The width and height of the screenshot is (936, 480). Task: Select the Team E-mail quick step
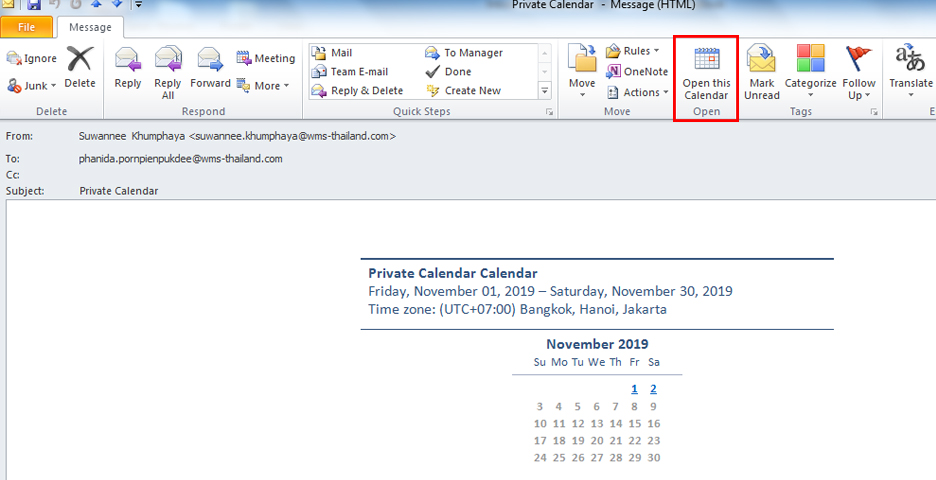350,72
